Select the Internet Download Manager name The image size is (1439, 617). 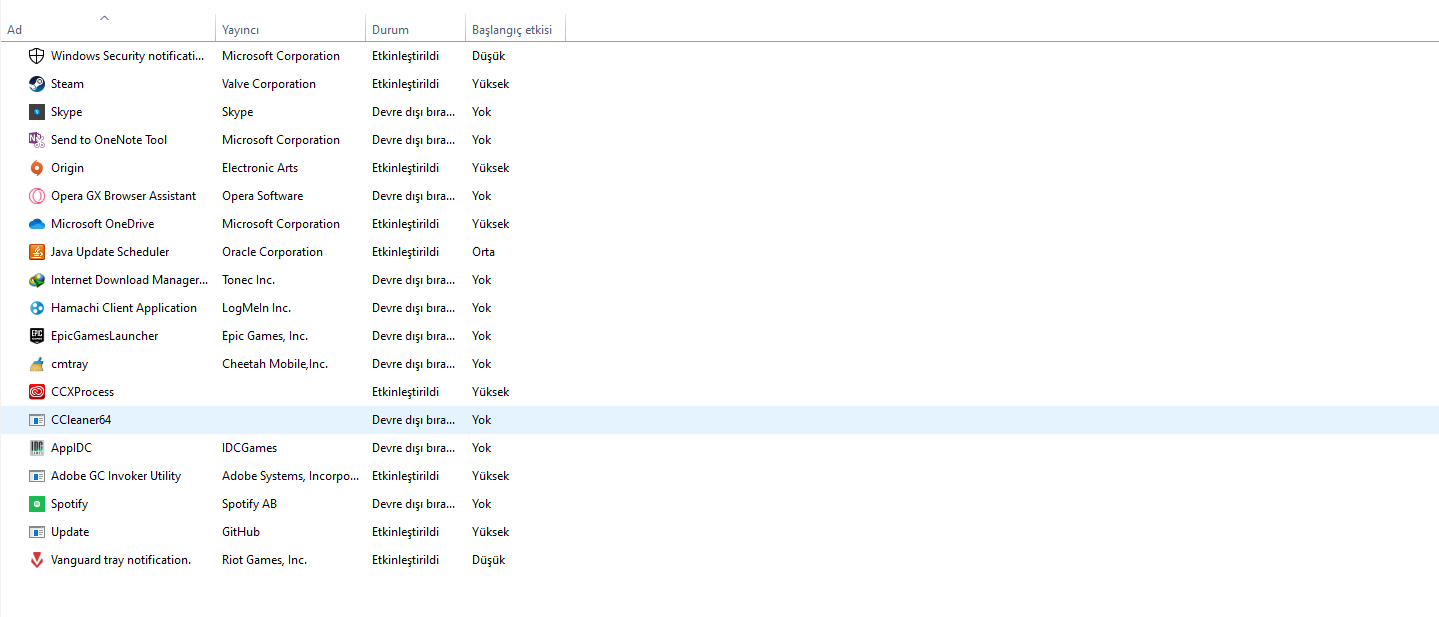[129, 280]
